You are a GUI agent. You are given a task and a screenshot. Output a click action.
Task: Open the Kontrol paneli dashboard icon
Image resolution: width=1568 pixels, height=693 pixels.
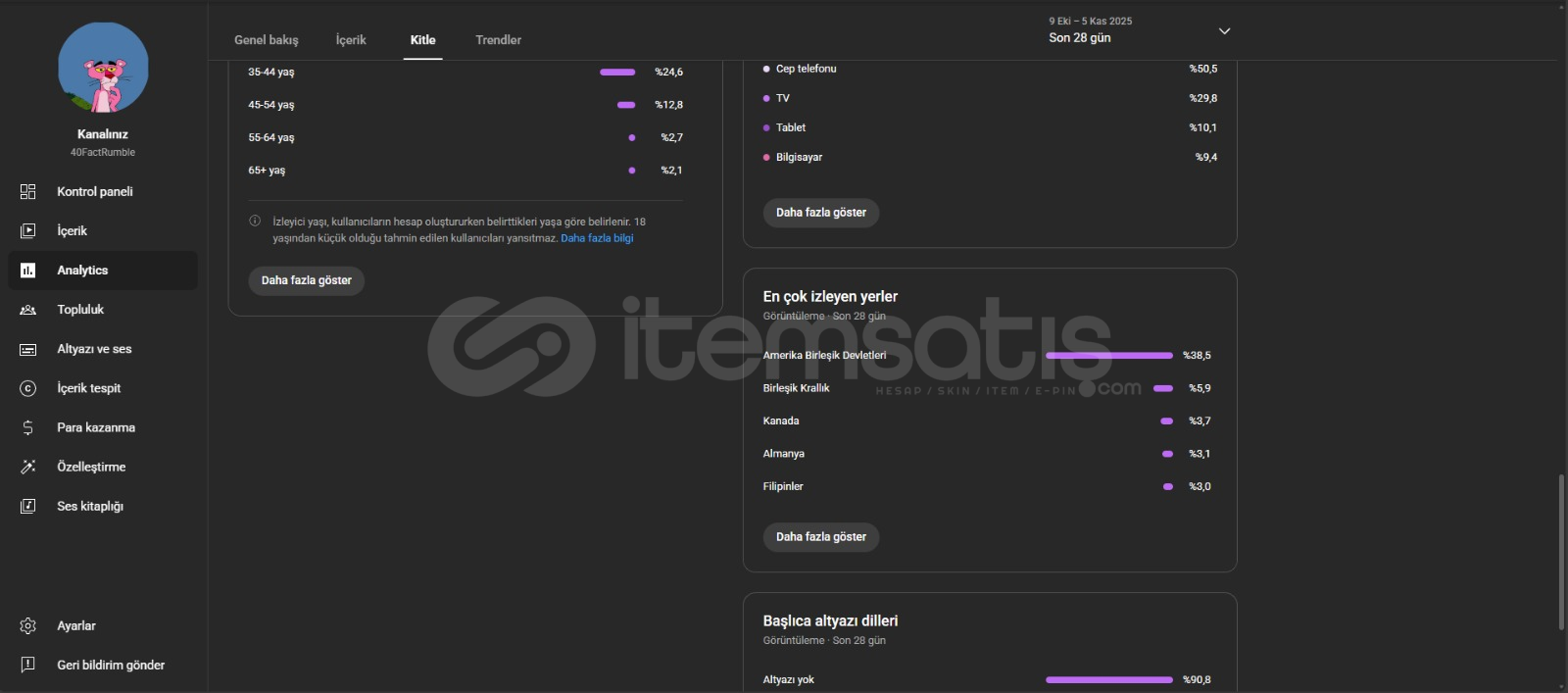pyautogui.click(x=27, y=192)
